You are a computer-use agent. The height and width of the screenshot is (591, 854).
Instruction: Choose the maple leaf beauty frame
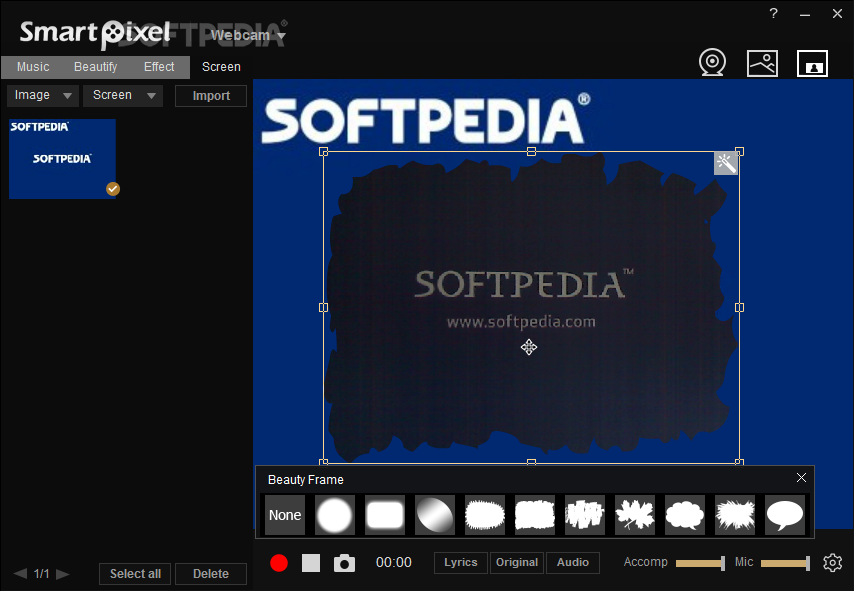pos(635,515)
